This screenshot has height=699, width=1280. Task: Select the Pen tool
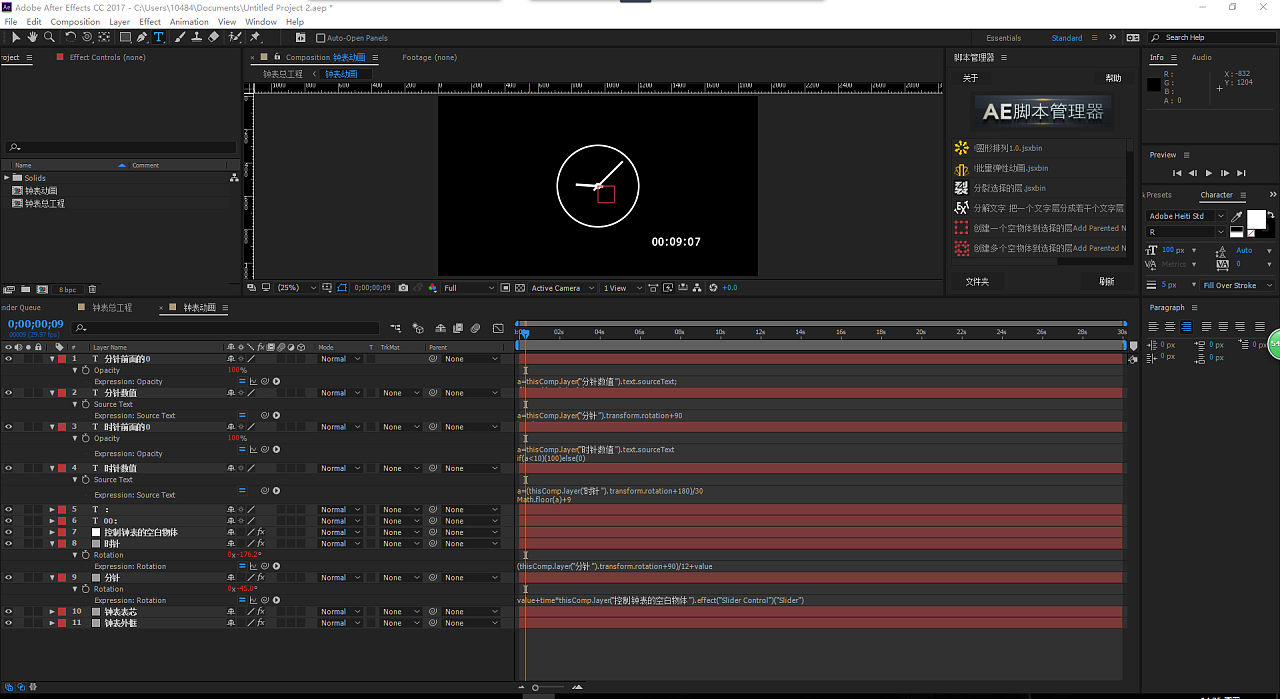pyautogui.click(x=142, y=37)
